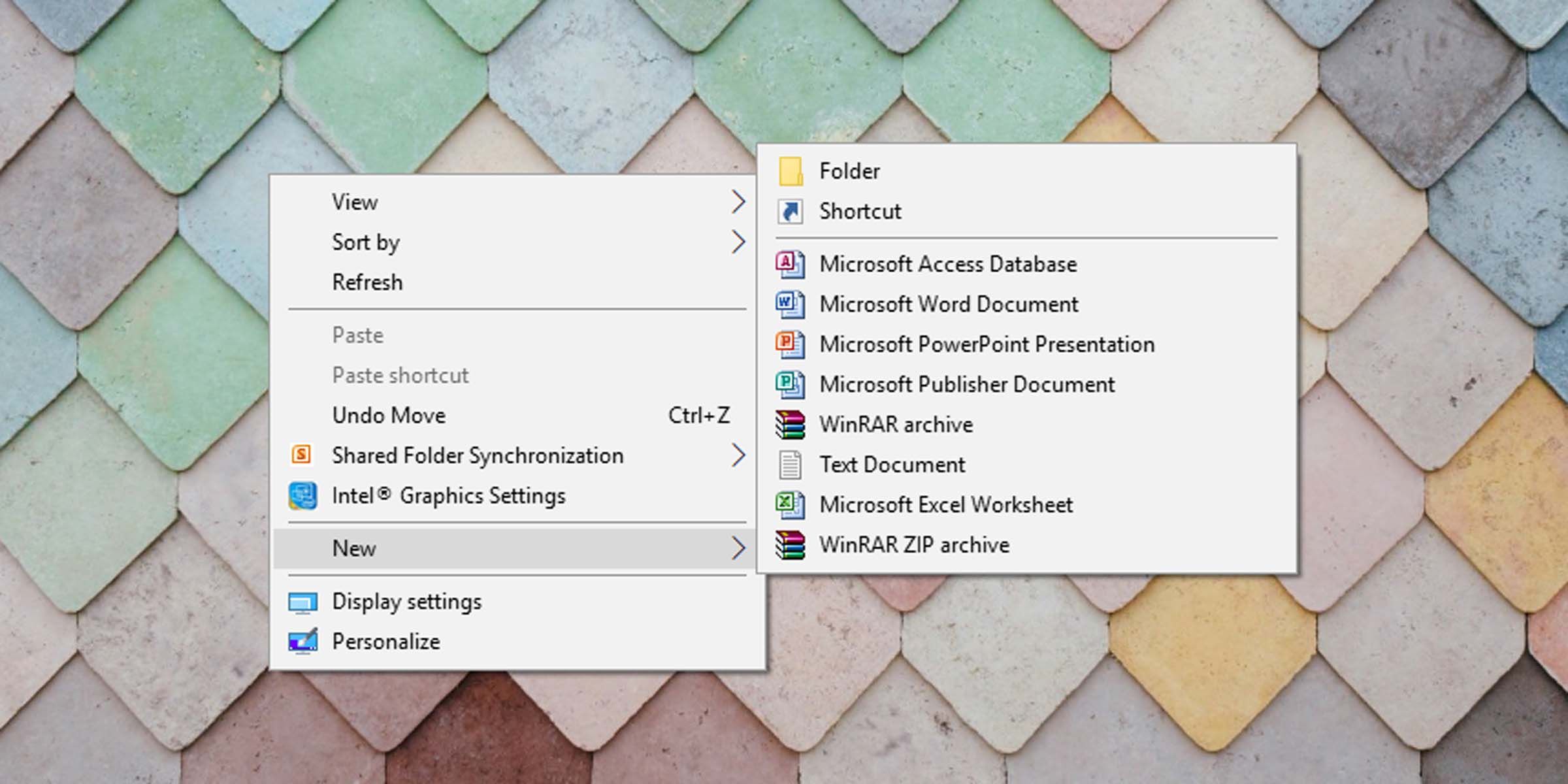Expand the Sort by submenu arrow
1568x784 pixels.
click(738, 242)
